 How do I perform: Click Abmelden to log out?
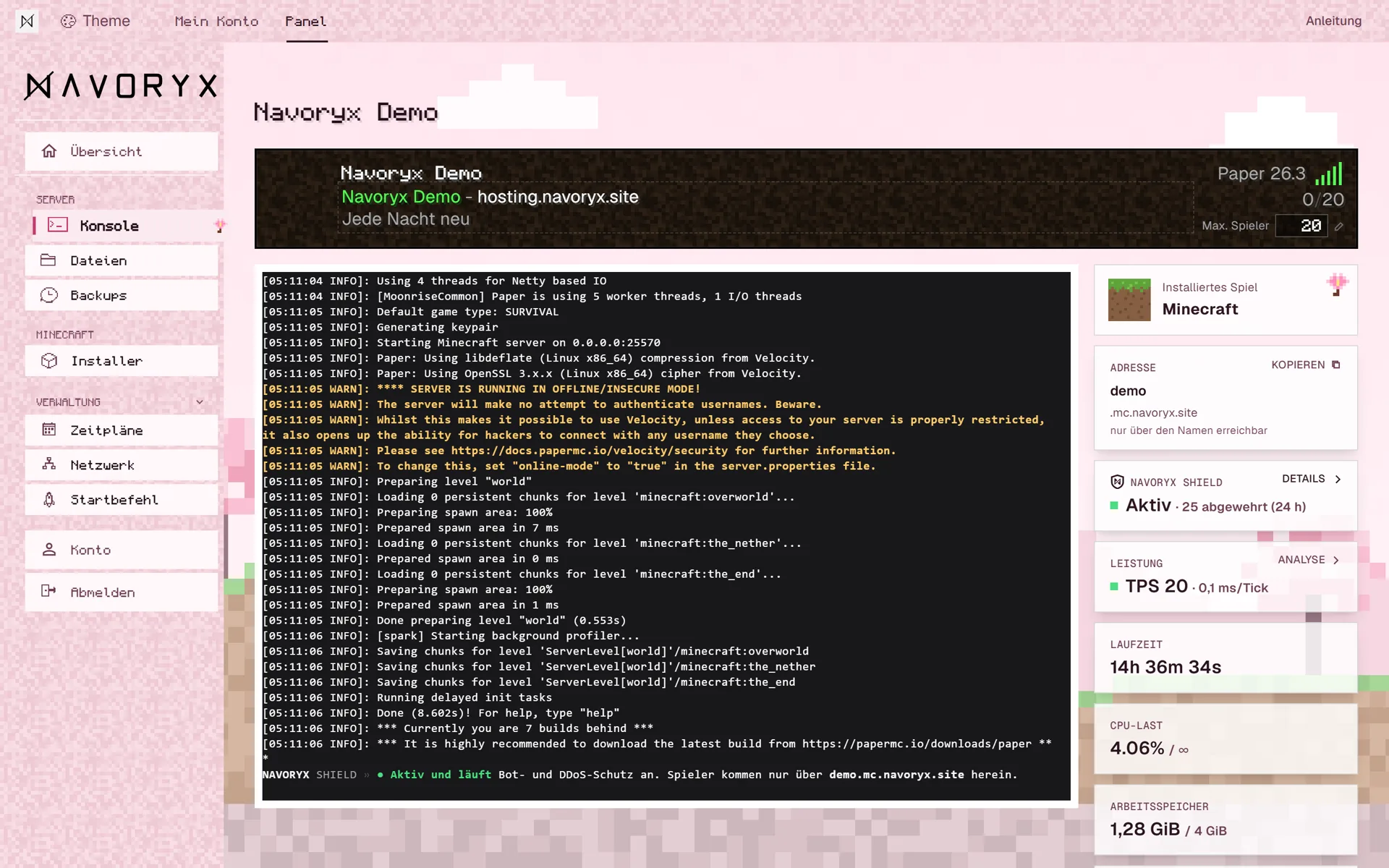122,592
